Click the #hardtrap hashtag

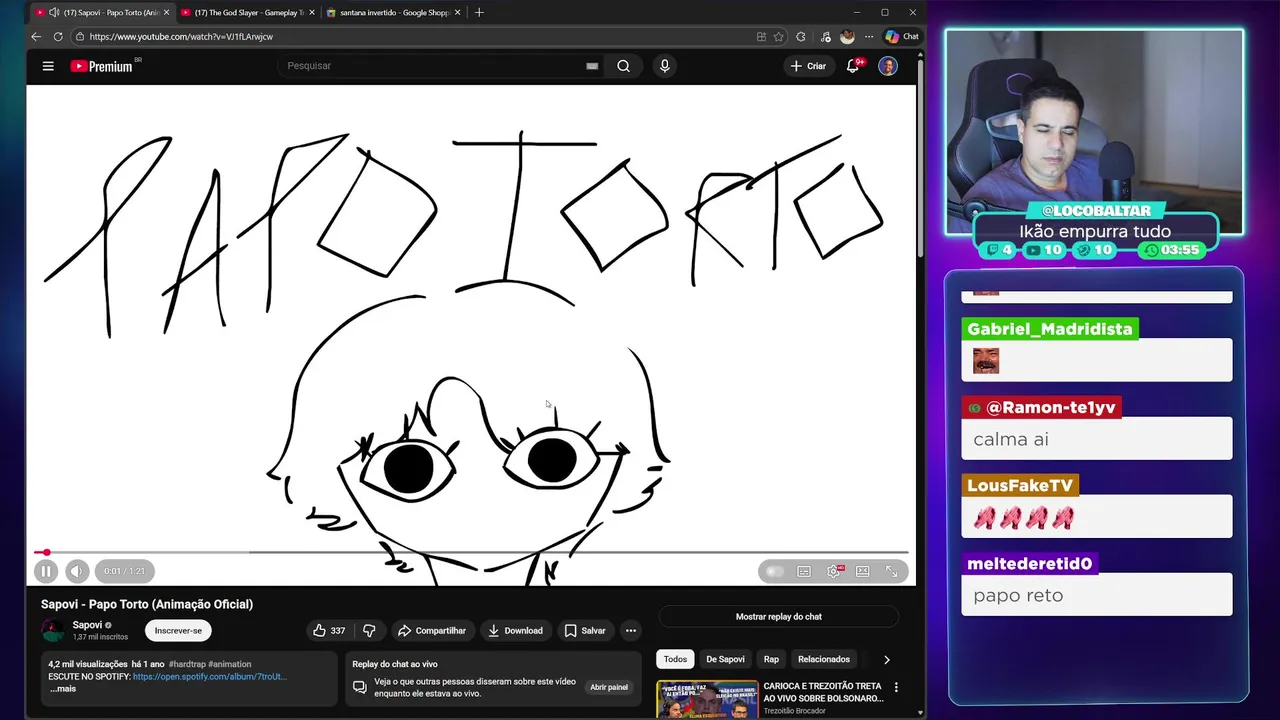click(x=187, y=664)
